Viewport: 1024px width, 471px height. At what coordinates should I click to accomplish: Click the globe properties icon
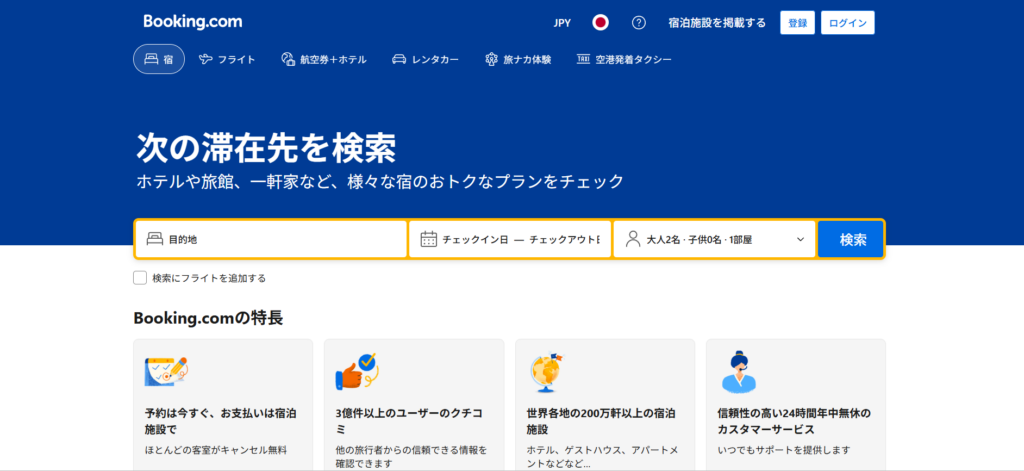tap(546, 372)
